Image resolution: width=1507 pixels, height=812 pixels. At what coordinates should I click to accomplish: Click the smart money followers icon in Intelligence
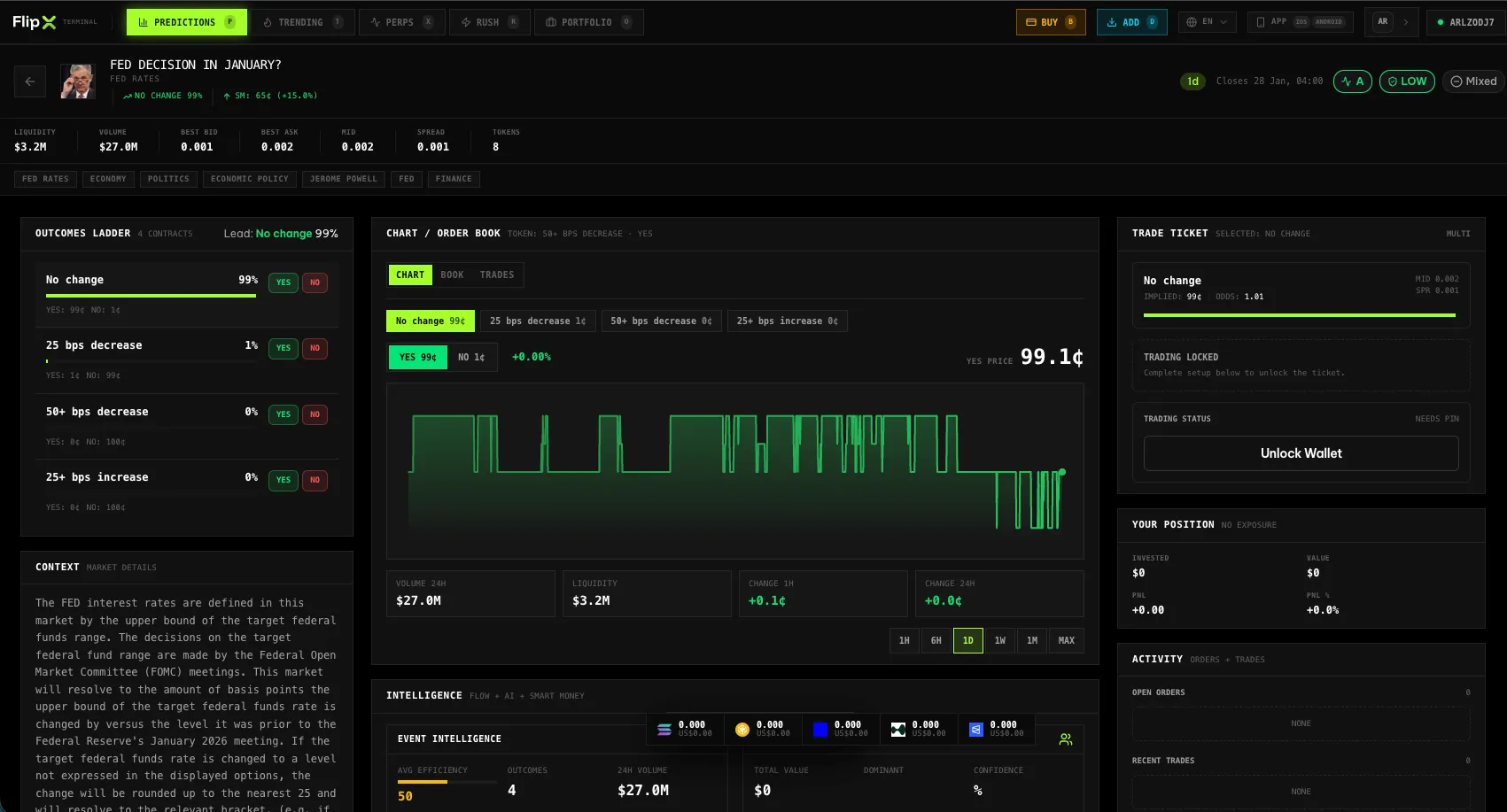point(1065,738)
